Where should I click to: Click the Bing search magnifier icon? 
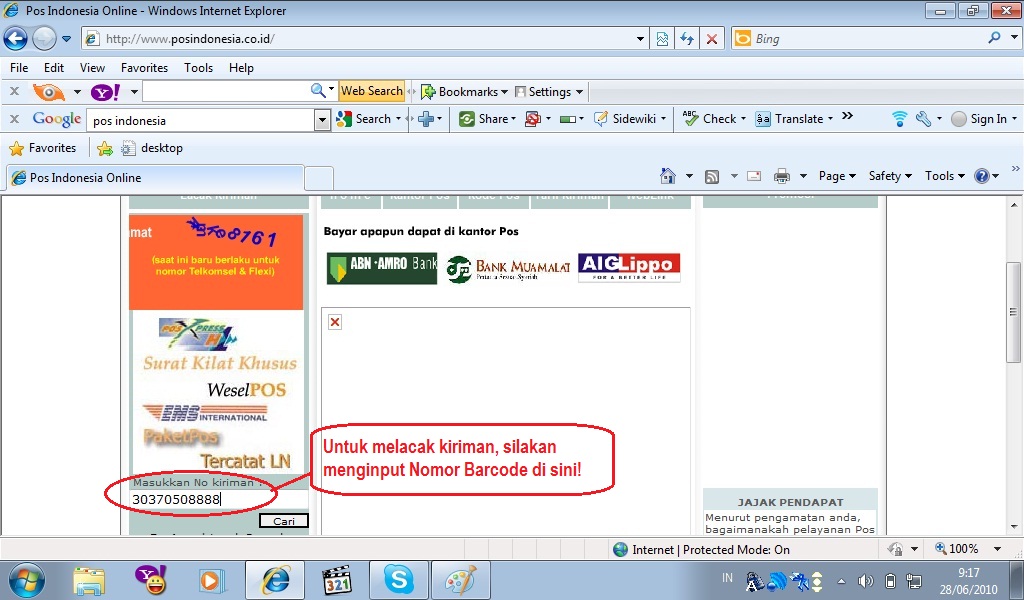tap(994, 38)
